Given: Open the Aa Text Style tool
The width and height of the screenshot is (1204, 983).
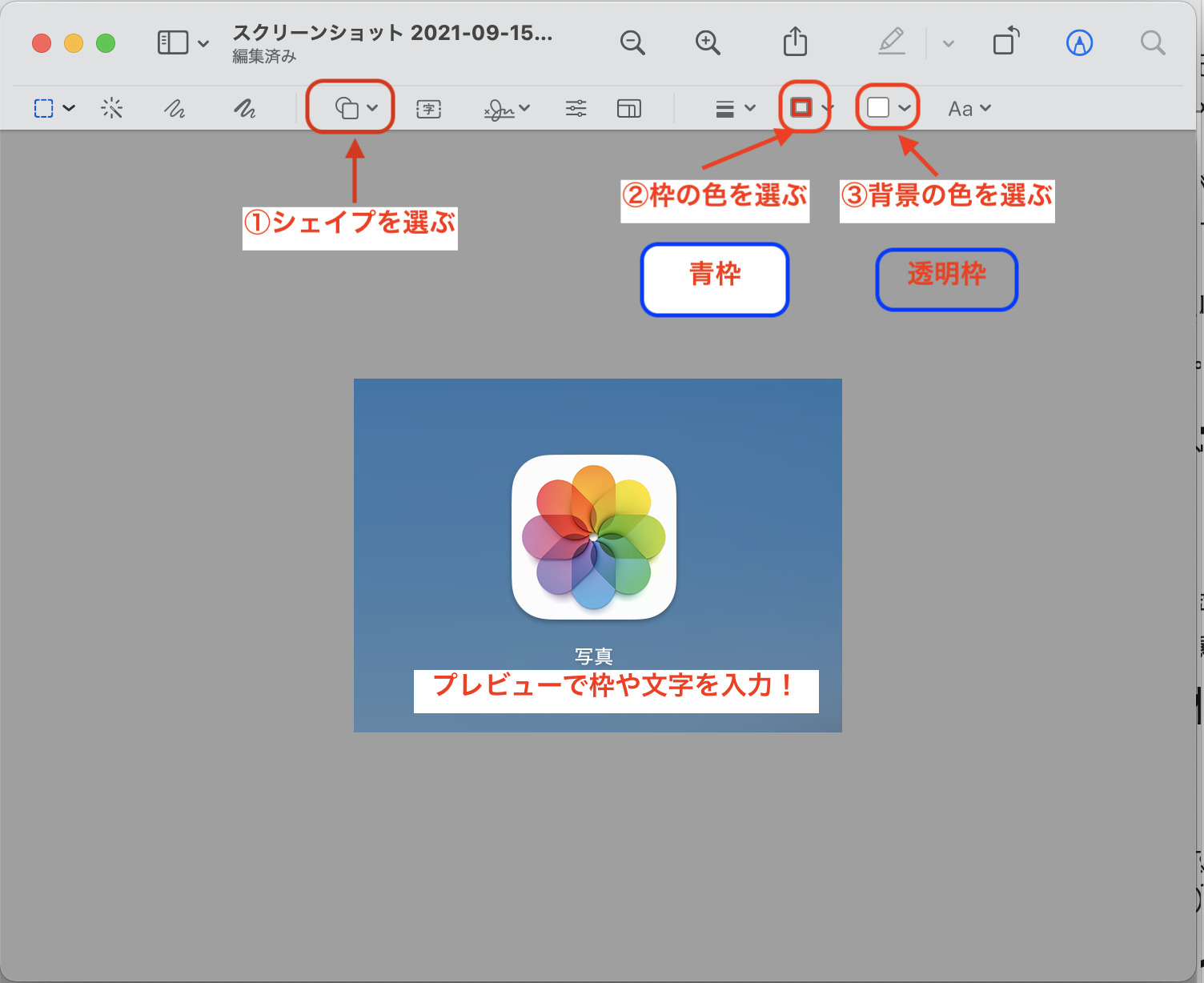Looking at the screenshot, I should point(961,109).
